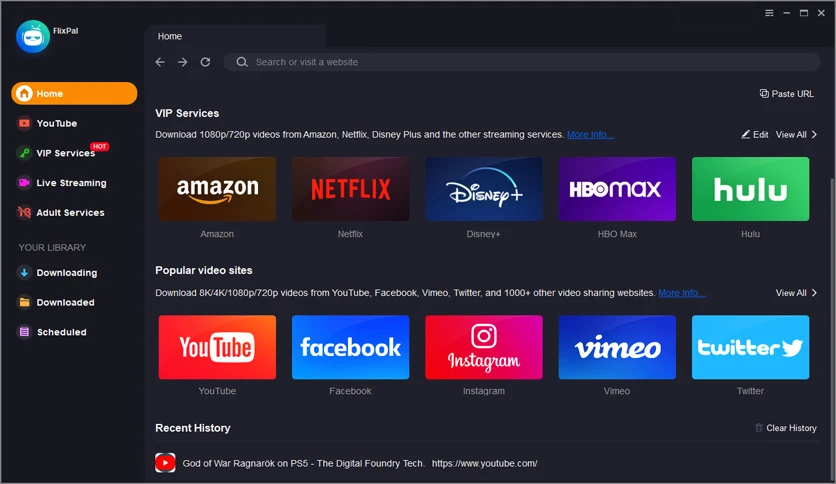Click YouTube icon in Recent History row
Screen dimensions: 836x484
(165, 463)
